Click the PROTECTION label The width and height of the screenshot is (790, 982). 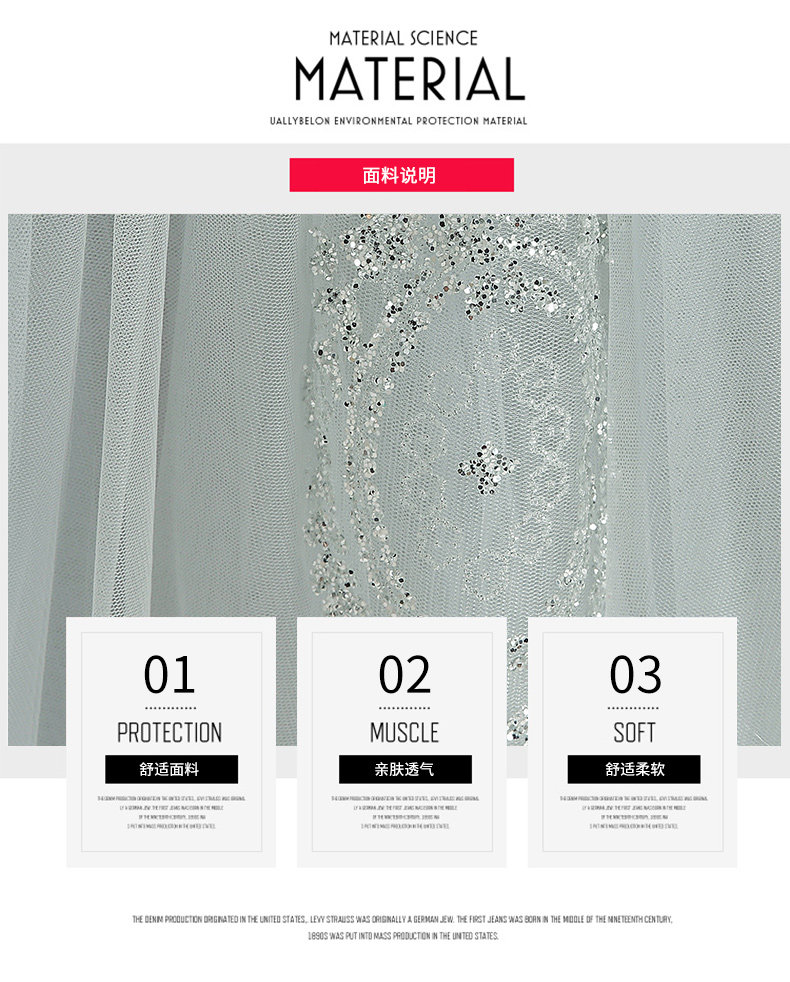click(x=170, y=733)
